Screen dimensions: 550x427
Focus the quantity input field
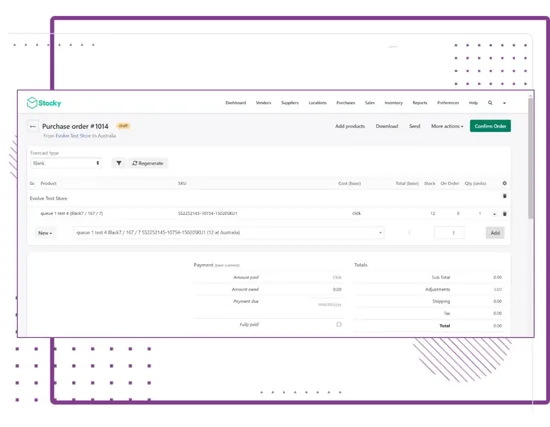[x=449, y=233]
